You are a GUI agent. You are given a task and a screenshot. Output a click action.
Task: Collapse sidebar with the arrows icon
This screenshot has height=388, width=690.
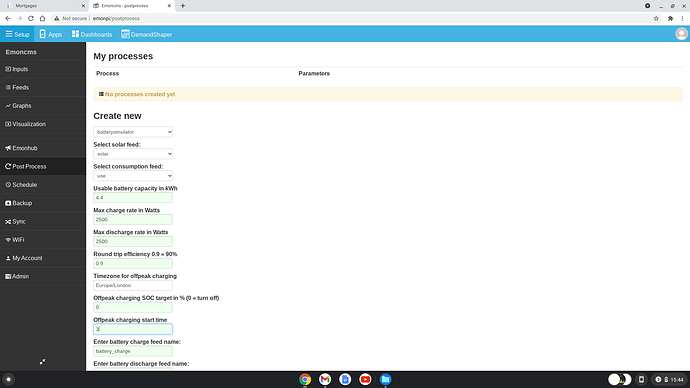[42, 362]
